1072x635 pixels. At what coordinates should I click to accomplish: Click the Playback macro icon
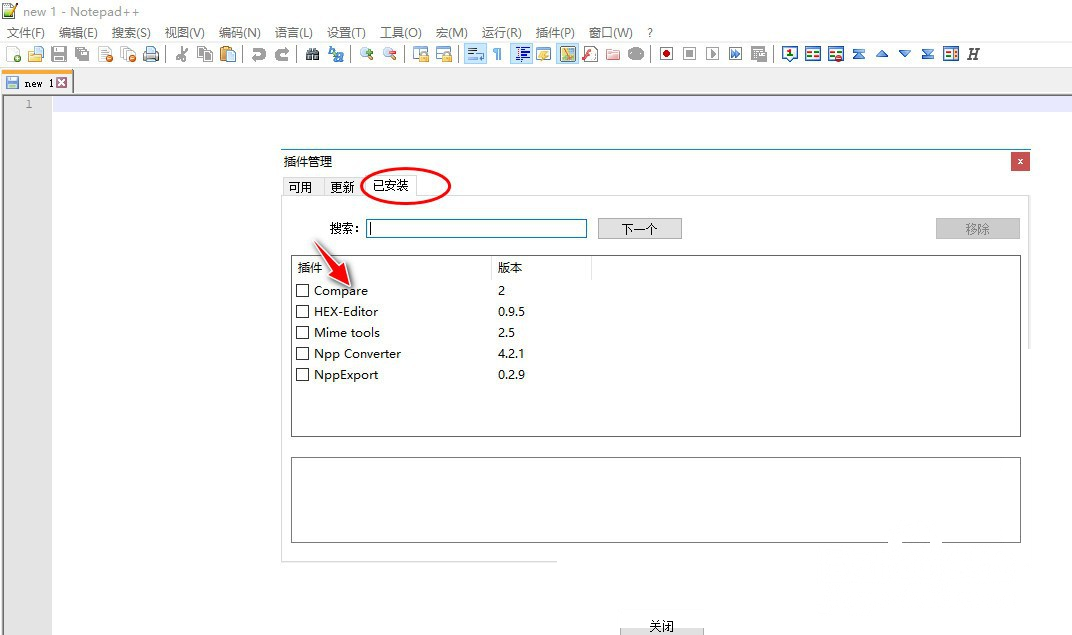coord(712,54)
